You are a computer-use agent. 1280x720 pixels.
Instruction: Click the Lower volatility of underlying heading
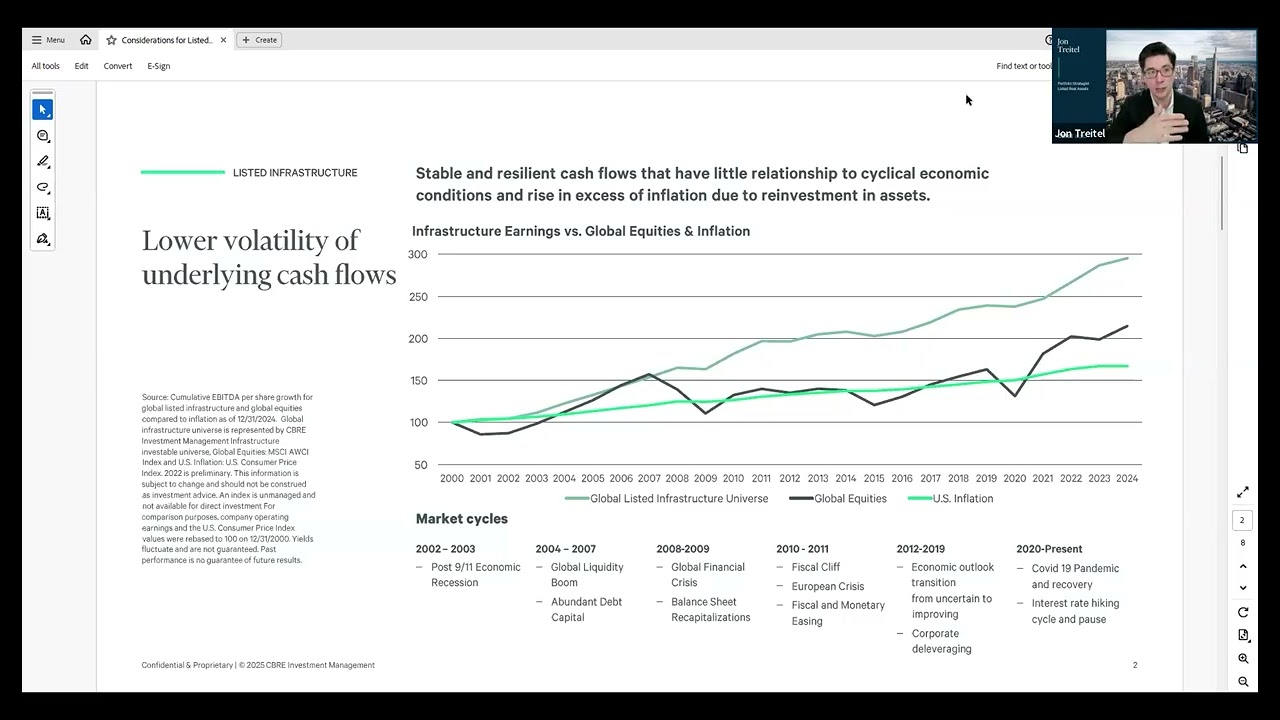269,257
